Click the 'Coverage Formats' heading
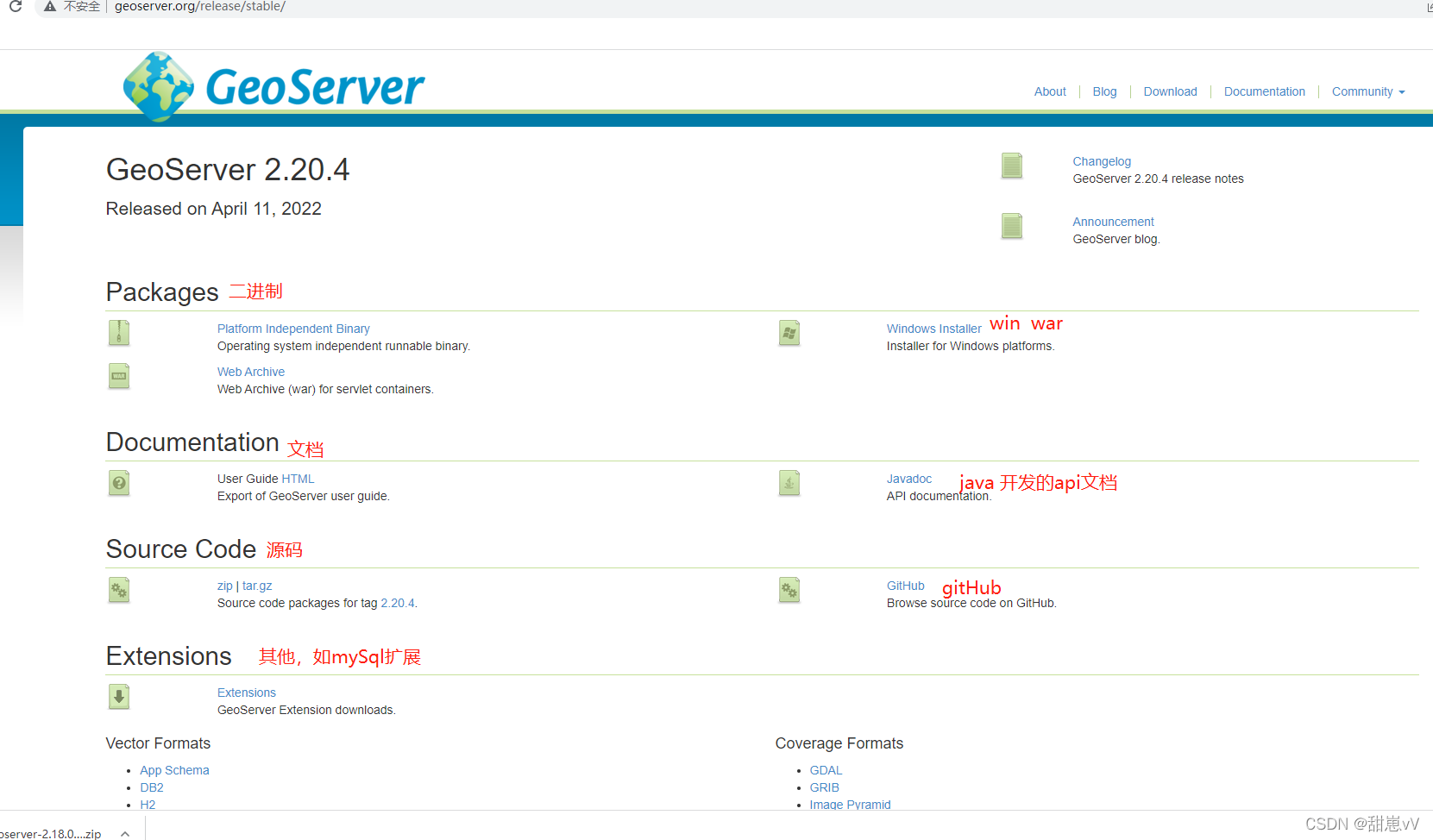Image resolution: width=1433 pixels, height=840 pixels. click(x=839, y=743)
